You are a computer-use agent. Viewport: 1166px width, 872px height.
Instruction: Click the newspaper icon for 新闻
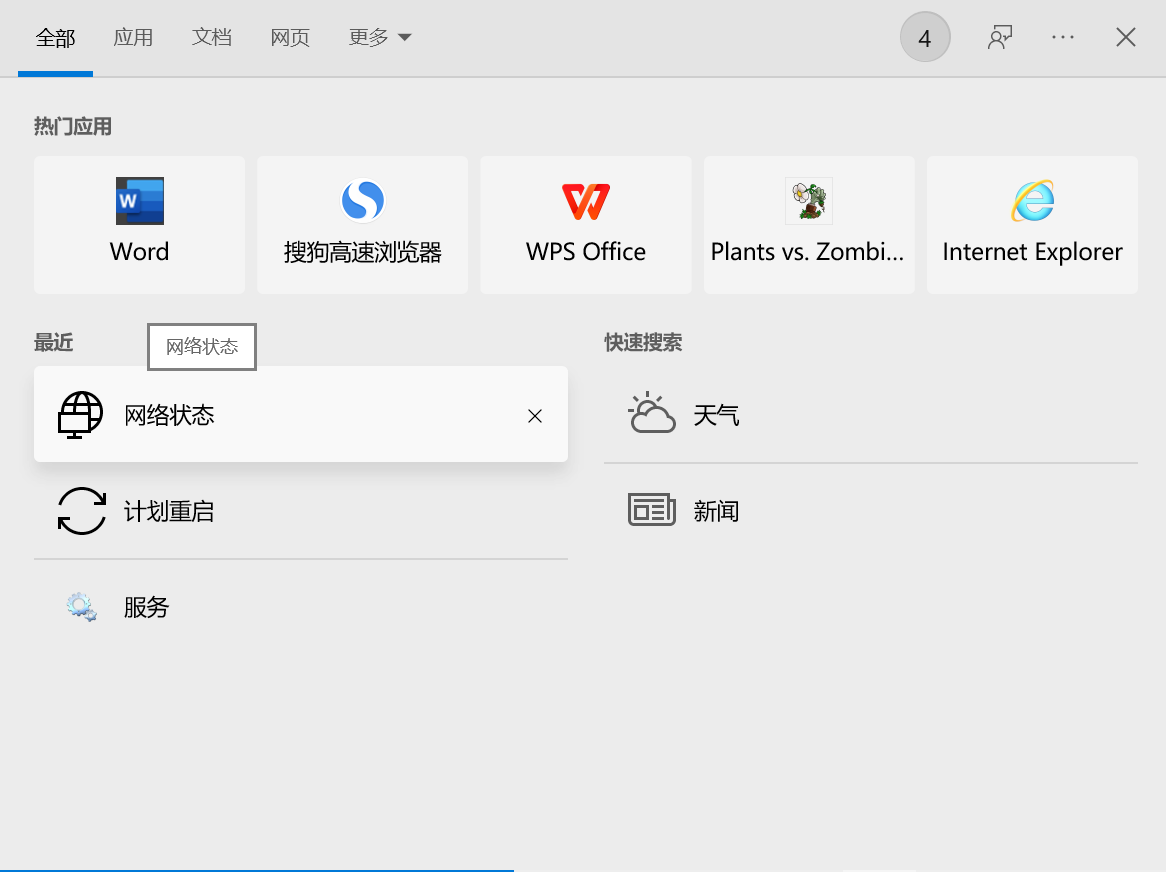point(651,510)
